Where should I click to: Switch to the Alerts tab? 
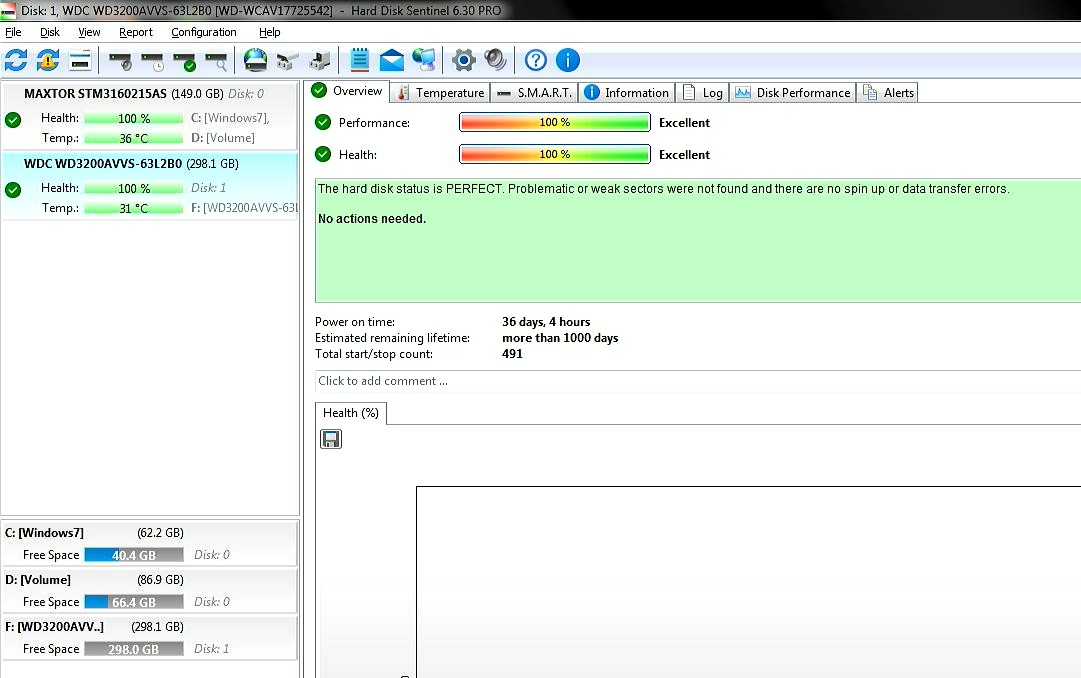887,92
